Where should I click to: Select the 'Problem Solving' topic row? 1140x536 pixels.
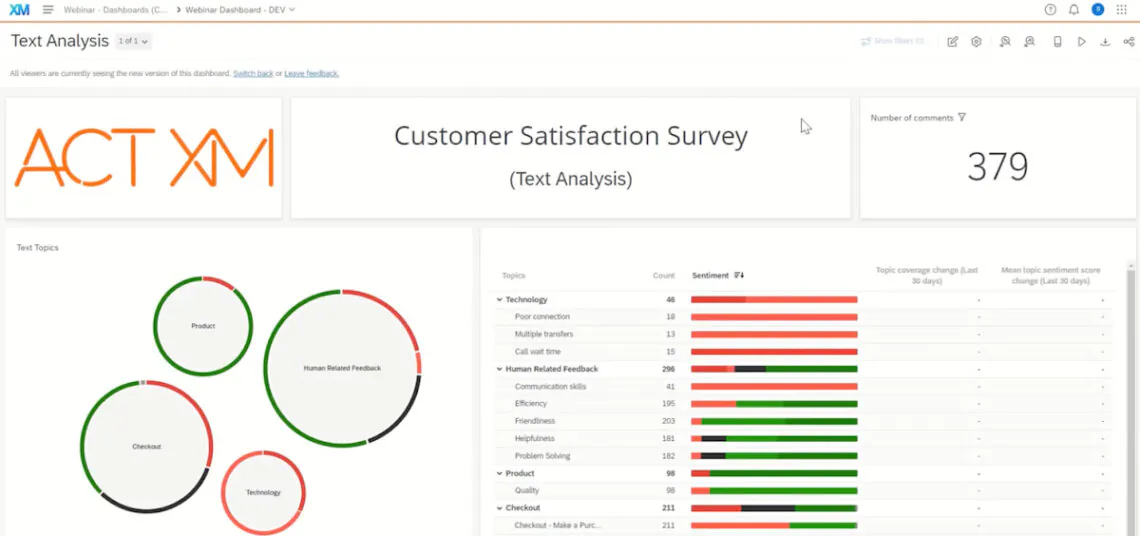tap(803, 456)
